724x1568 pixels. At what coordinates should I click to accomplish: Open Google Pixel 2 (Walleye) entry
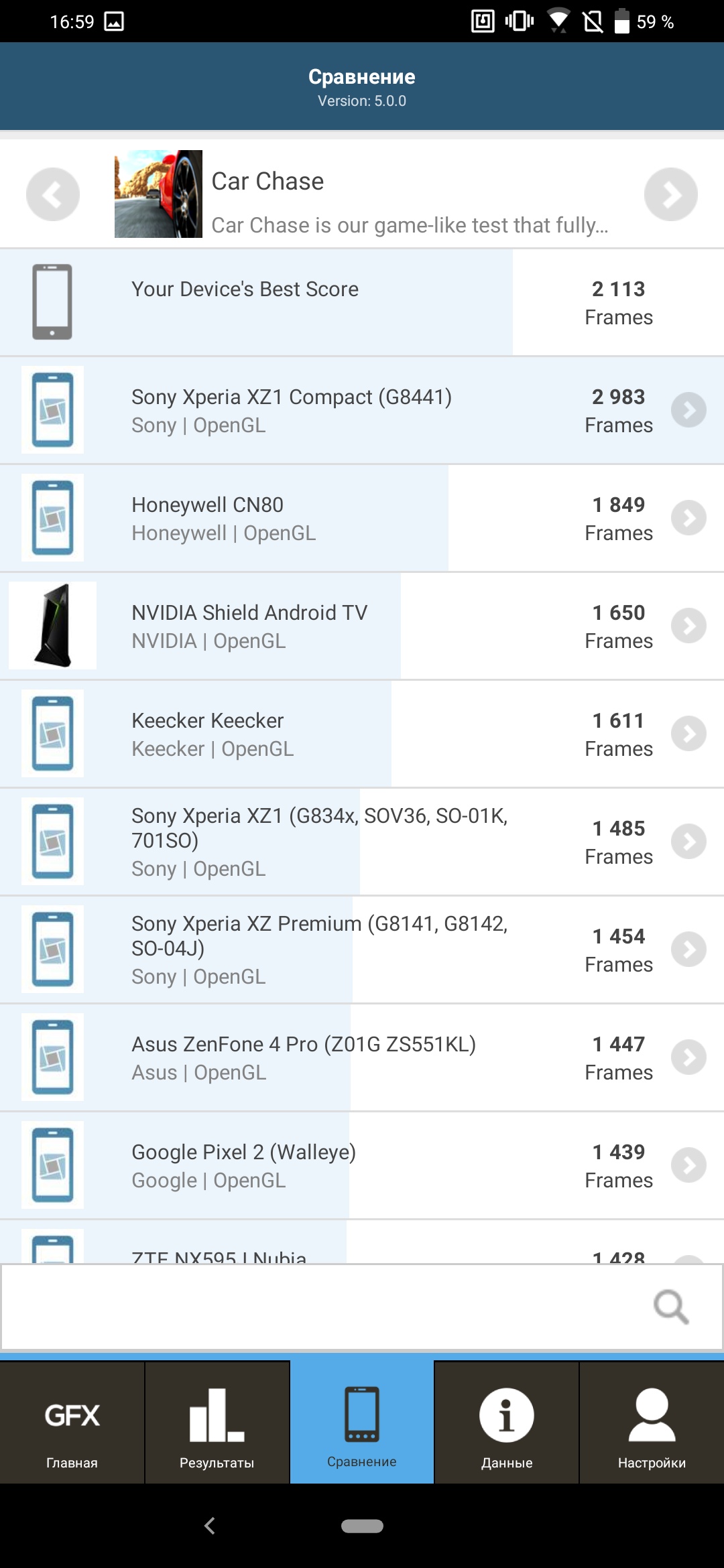point(268,1165)
